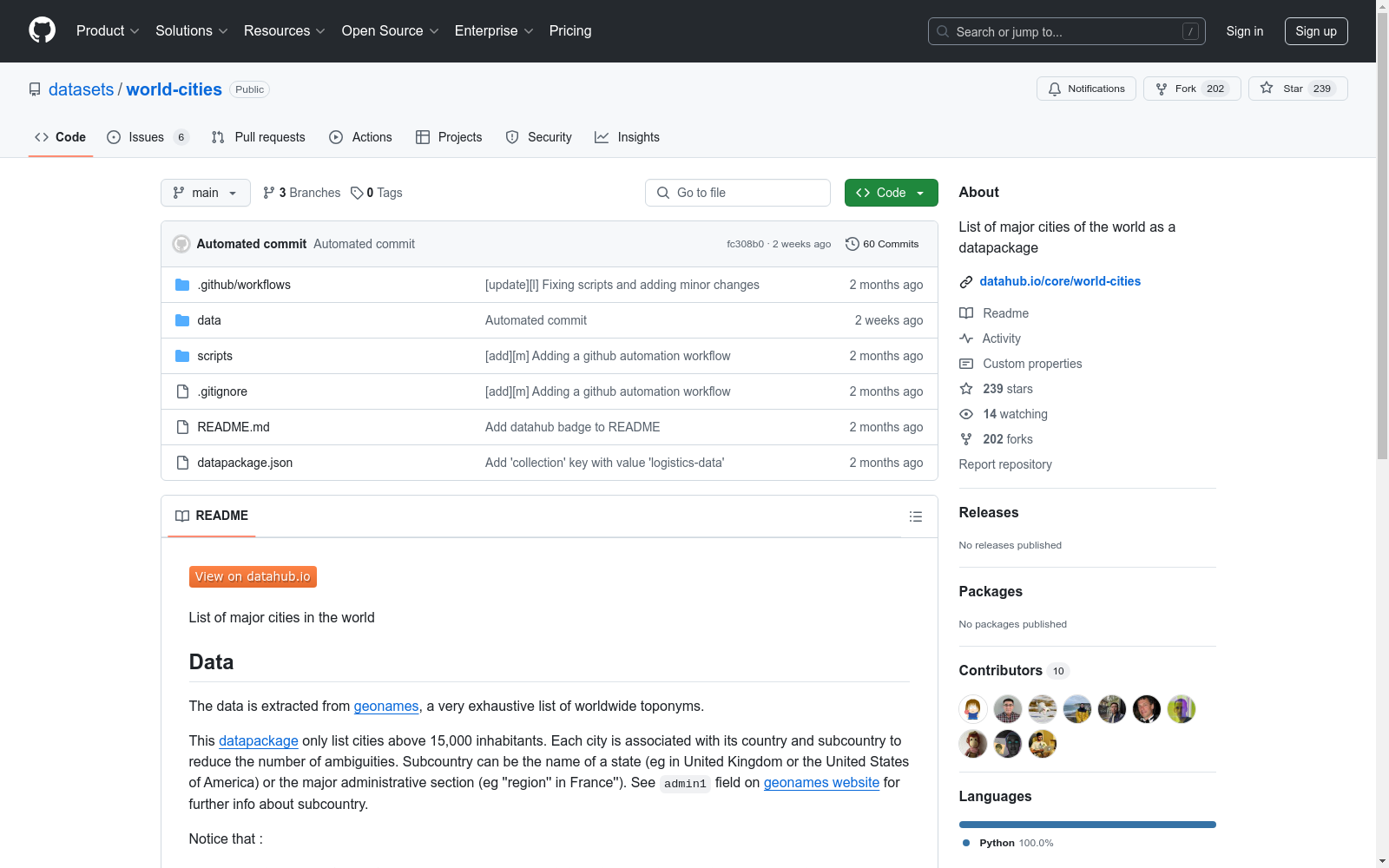This screenshot has width=1389, height=868.
Task: Click the repository icon before datasets
Action: 35,89
